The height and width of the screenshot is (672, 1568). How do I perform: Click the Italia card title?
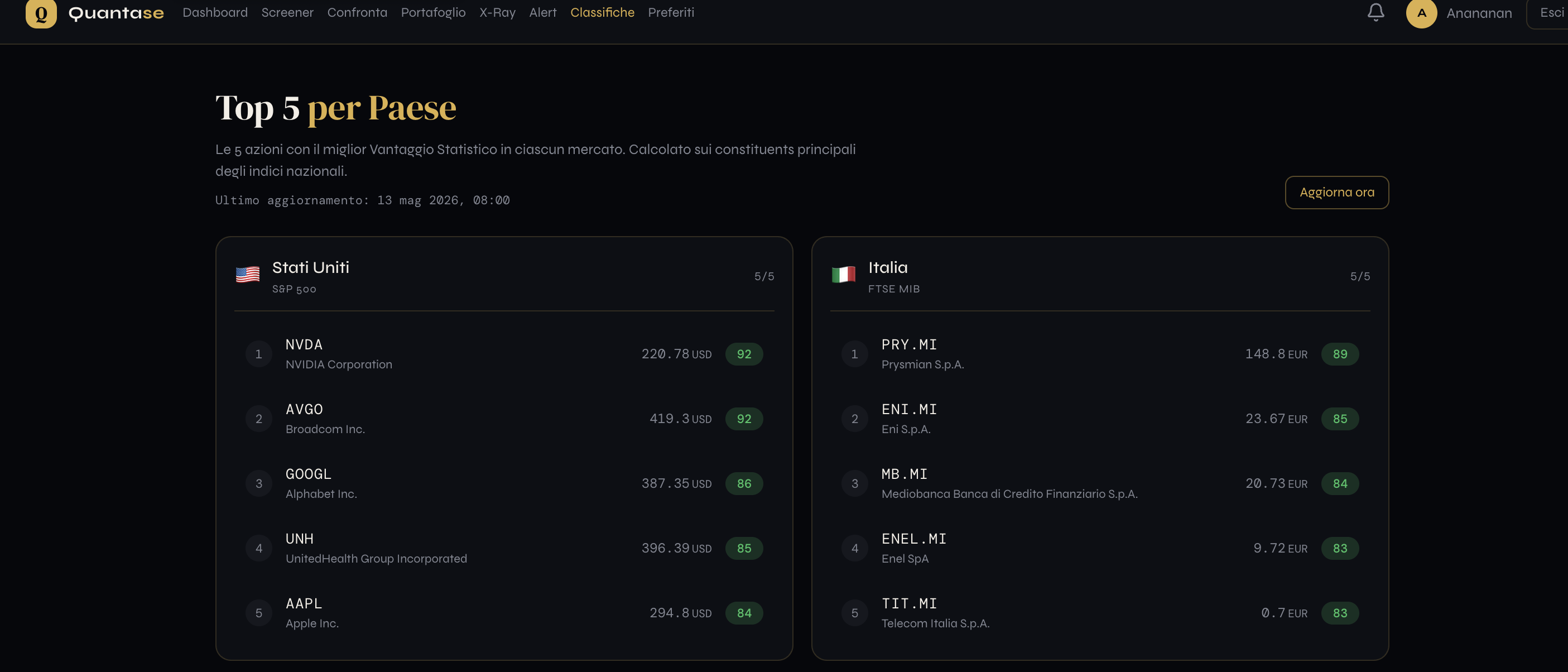click(x=887, y=268)
